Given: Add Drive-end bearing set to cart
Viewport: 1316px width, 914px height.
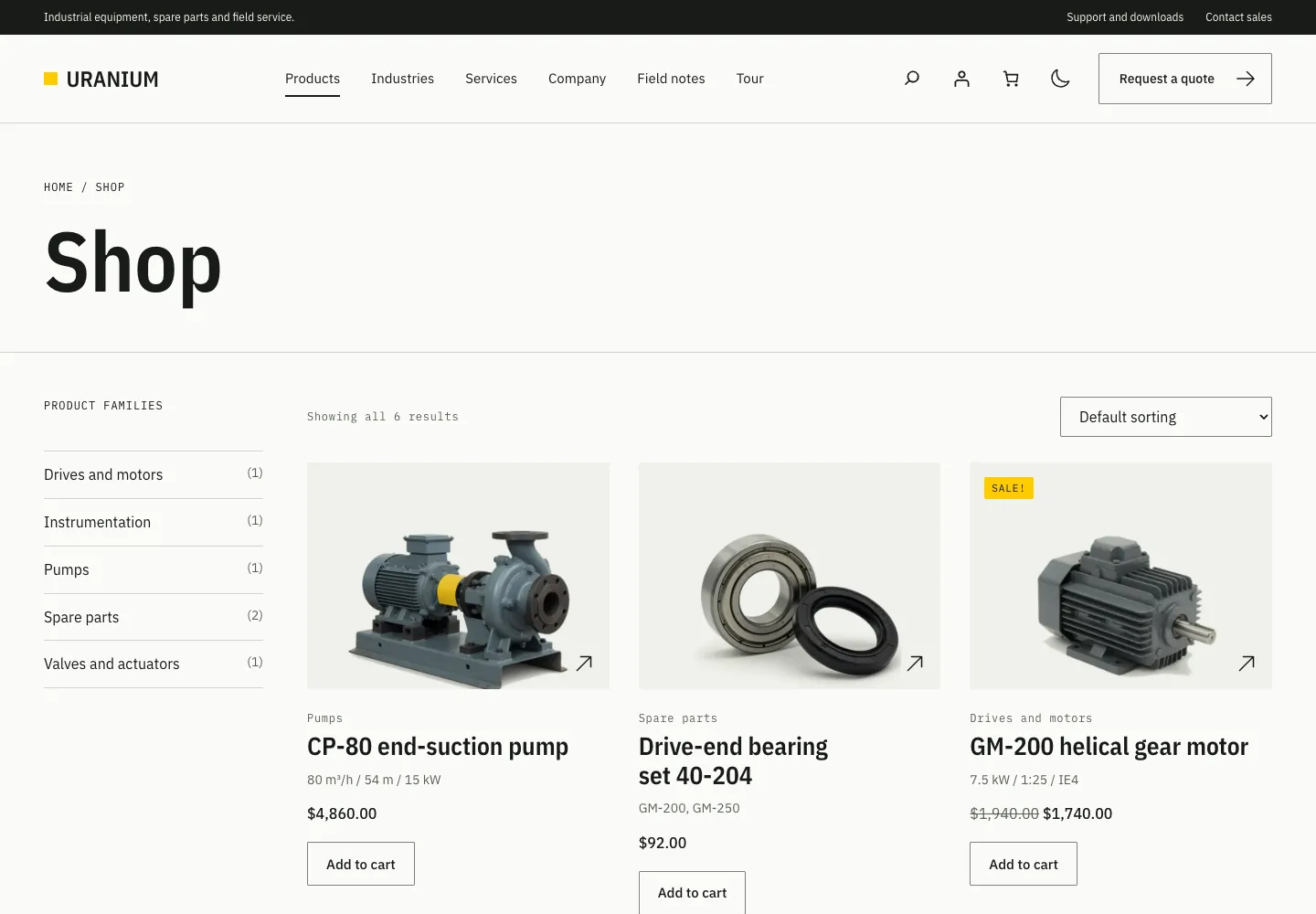Looking at the screenshot, I should [692, 893].
